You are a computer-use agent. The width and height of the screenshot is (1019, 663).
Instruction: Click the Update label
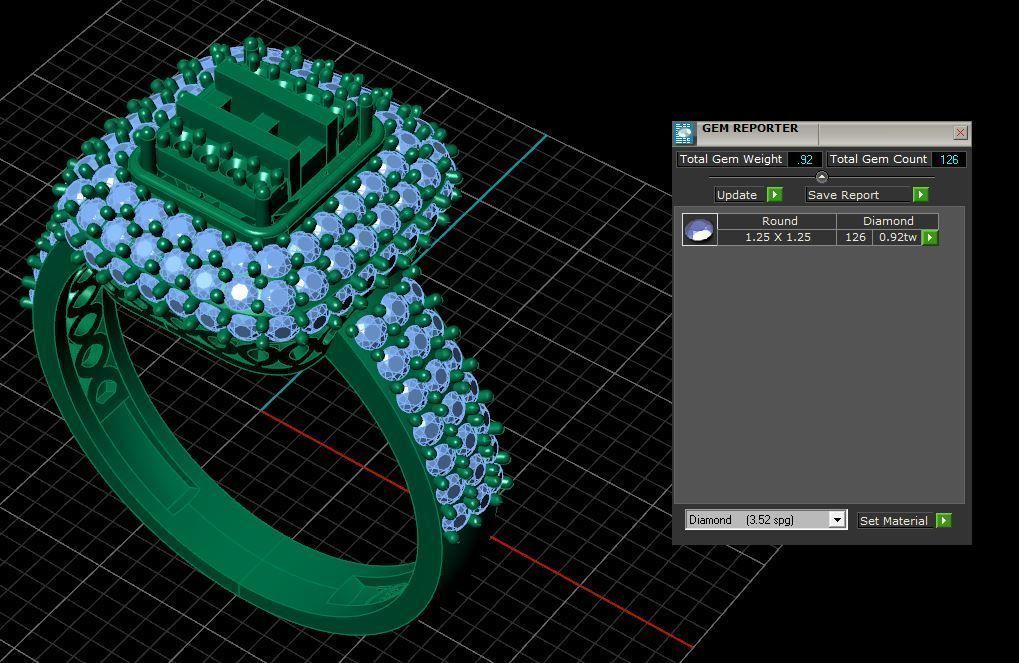[739, 195]
